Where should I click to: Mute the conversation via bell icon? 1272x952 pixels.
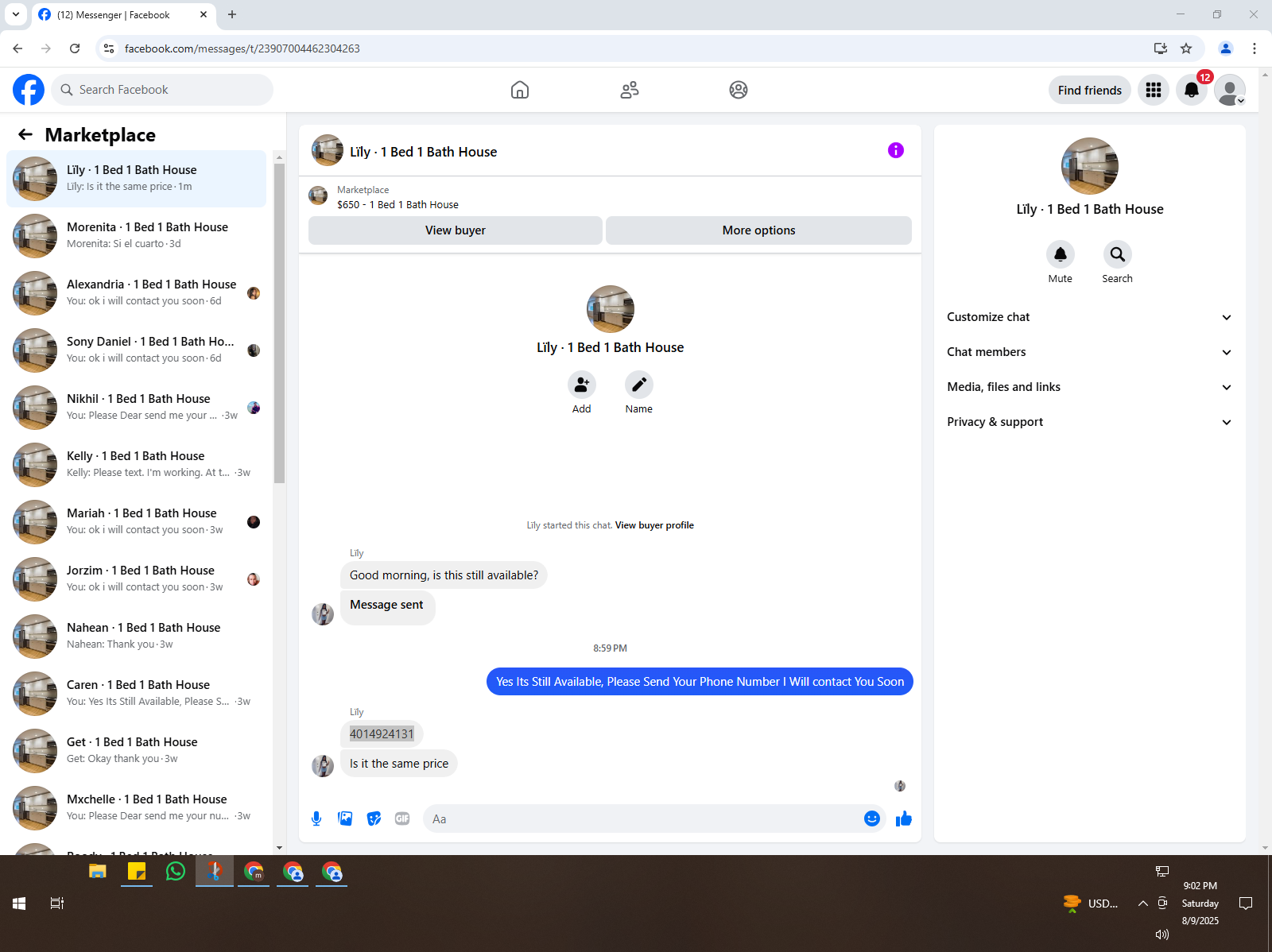[1061, 254]
